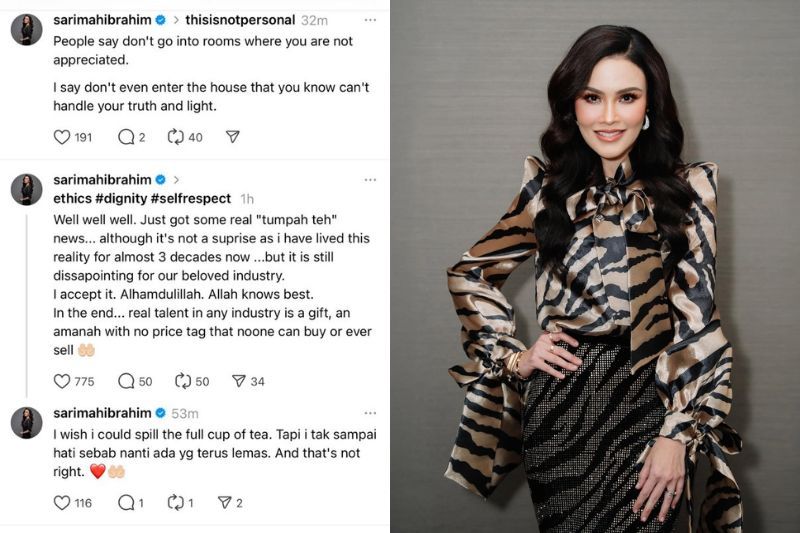Viewport: 800px width, 533px height.
Task: Share the post with 34 shares
Action: coord(239,380)
